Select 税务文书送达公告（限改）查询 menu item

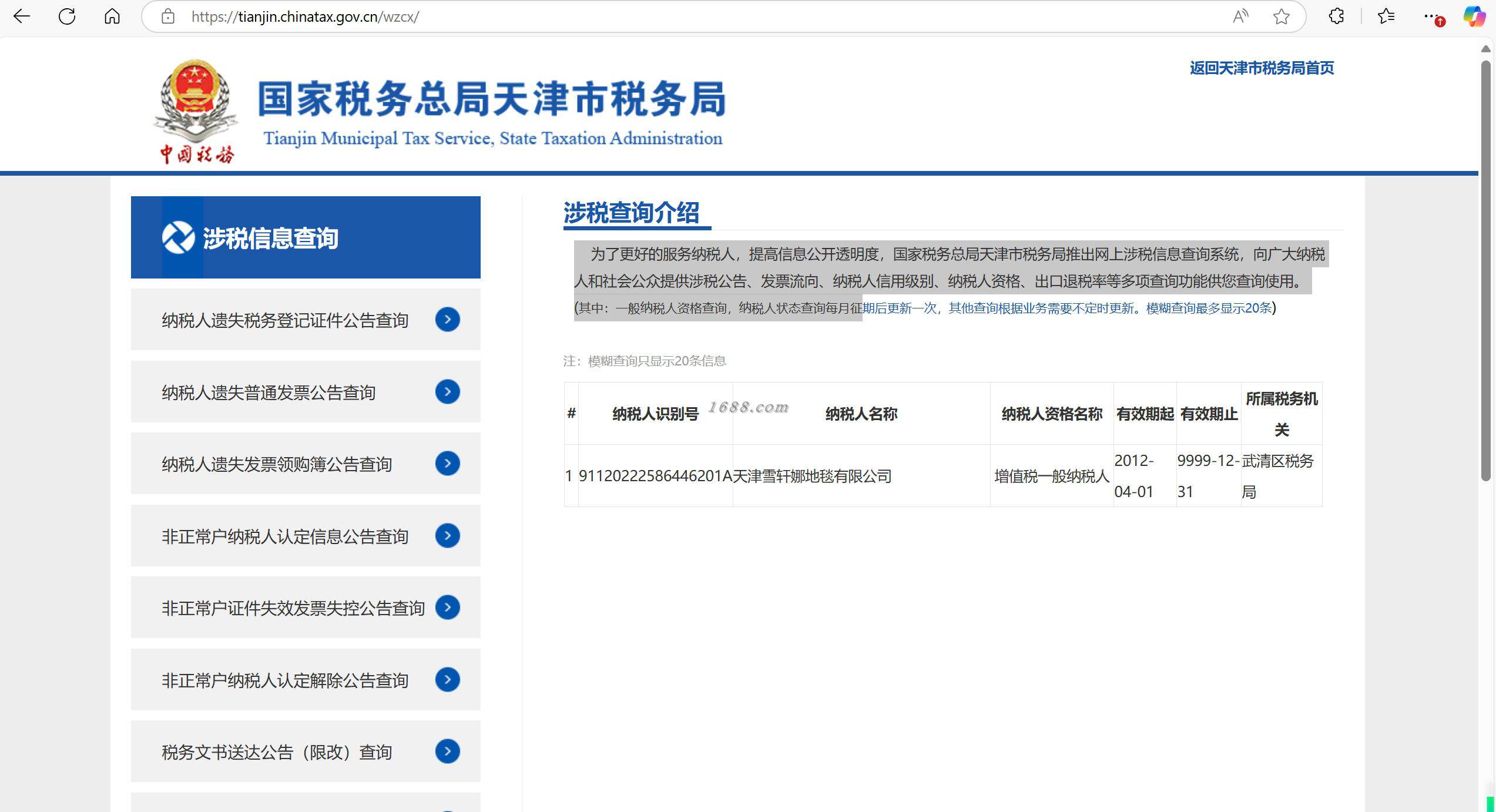point(277,752)
